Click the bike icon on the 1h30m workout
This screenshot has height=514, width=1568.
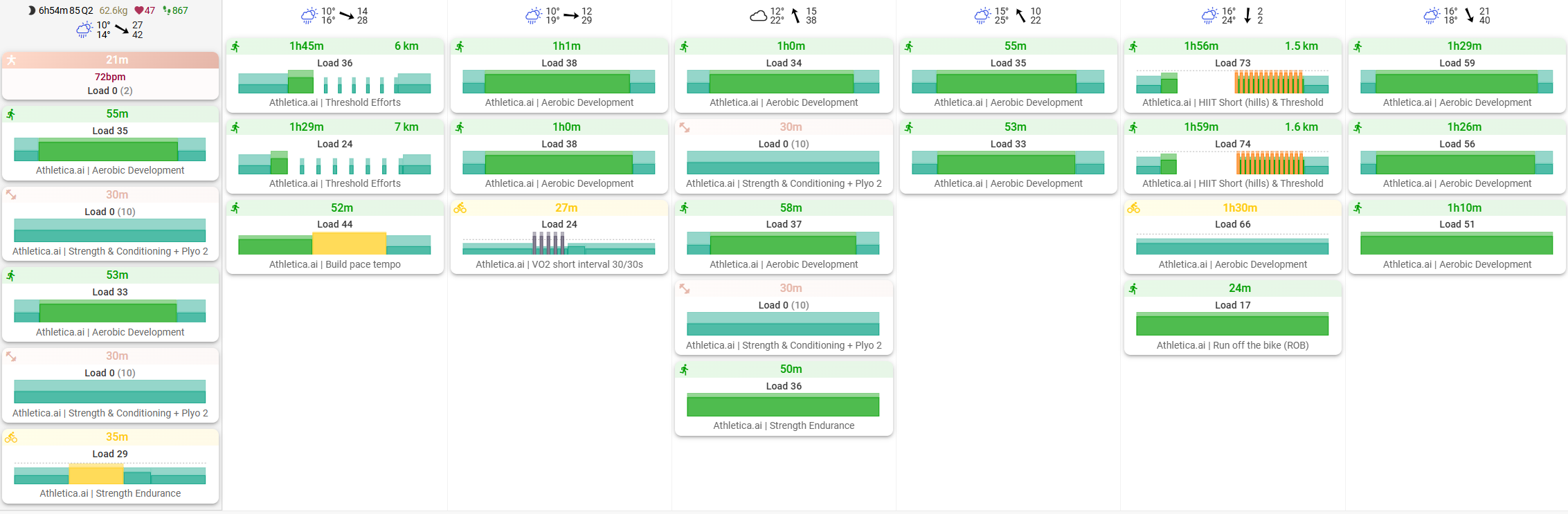(1133, 208)
